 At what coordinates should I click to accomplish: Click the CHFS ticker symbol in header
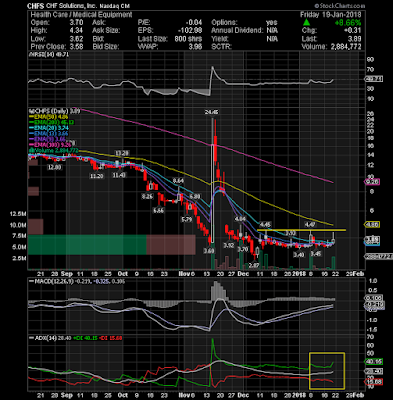36,6
